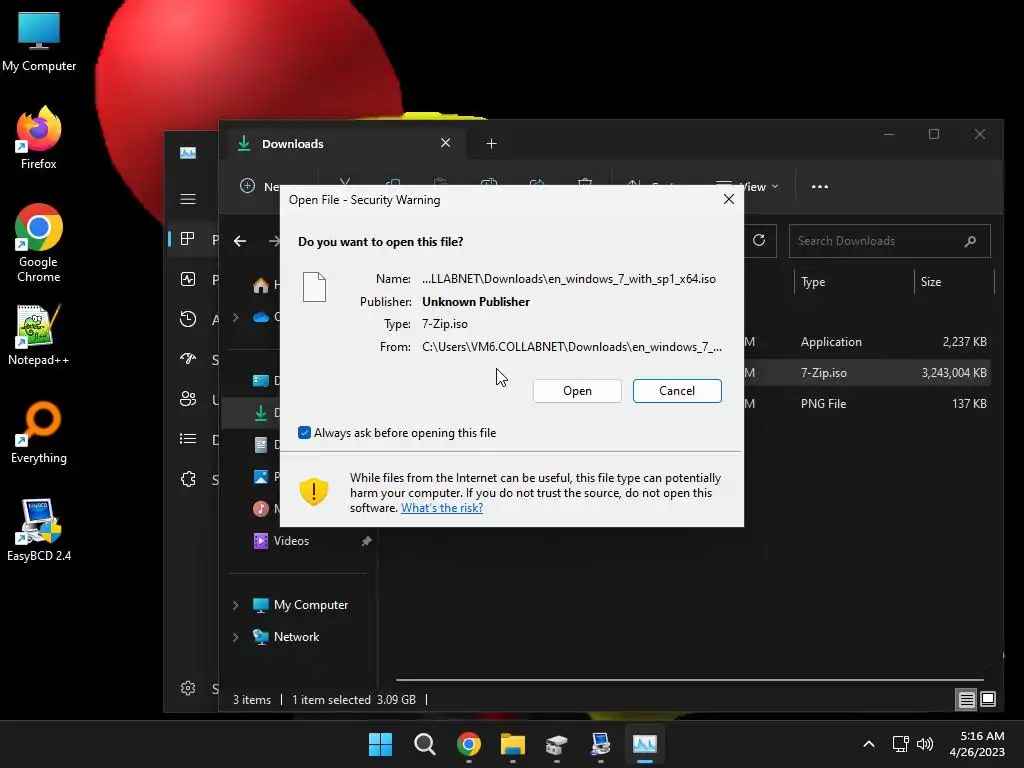
Task: Open Everything search desktop shortcut
Action: (x=39, y=432)
